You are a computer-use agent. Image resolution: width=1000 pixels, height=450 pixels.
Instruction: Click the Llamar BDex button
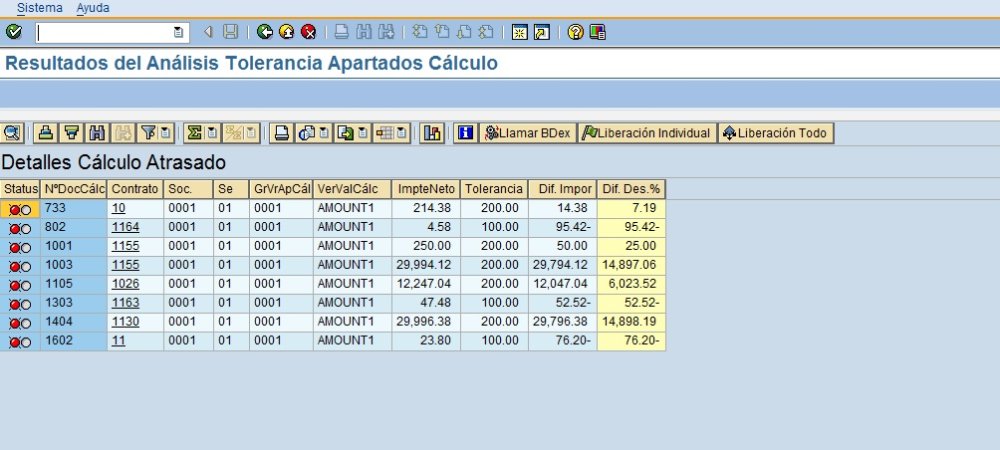click(528, 133)
